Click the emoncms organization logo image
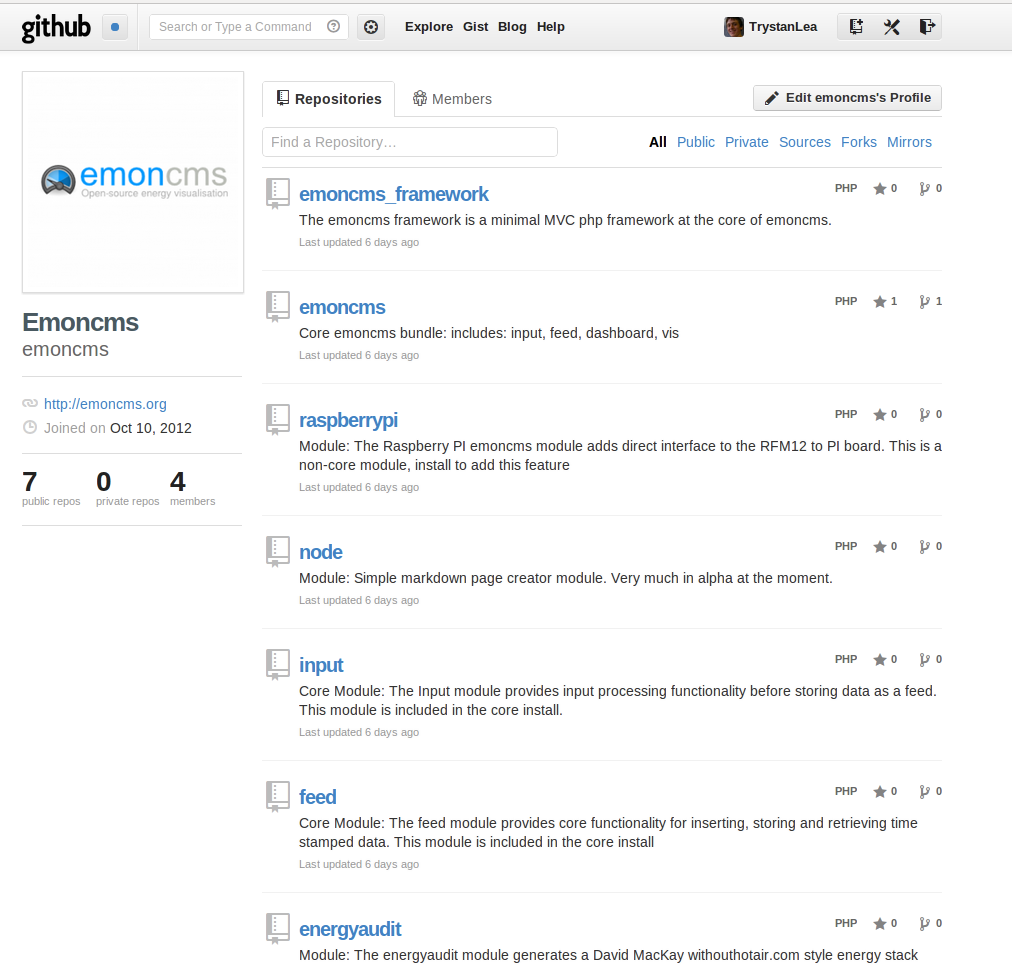Screen dimensions: 1012x966 pyautogui.click(x=133, y=182)
